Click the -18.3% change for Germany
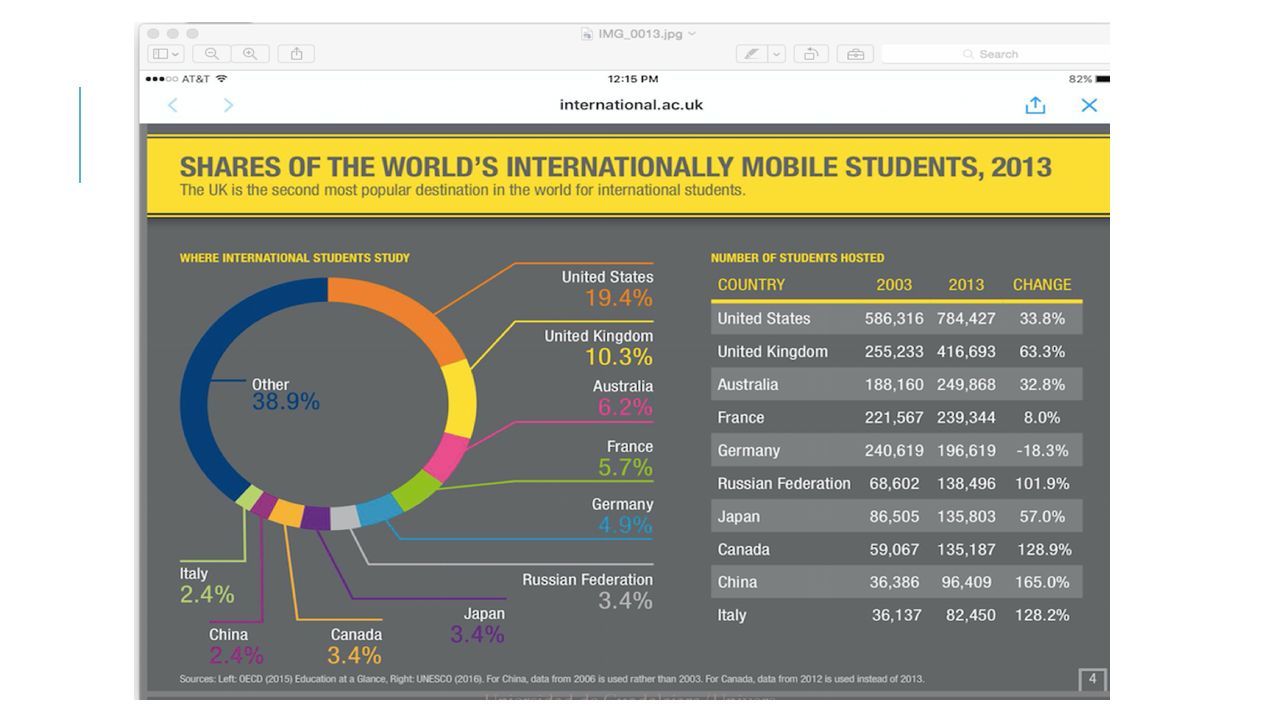The width and height of the screenshot is (1280, 720). click(1042, 451)
